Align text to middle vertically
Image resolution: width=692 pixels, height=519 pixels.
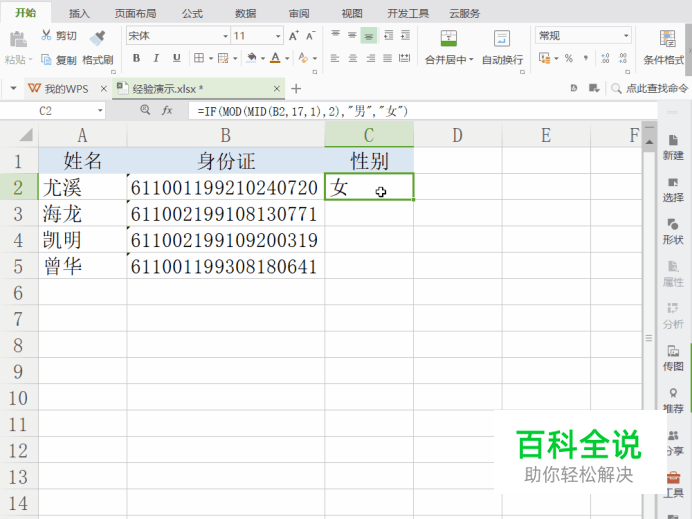pyautogui.click(x=352, y=35)
